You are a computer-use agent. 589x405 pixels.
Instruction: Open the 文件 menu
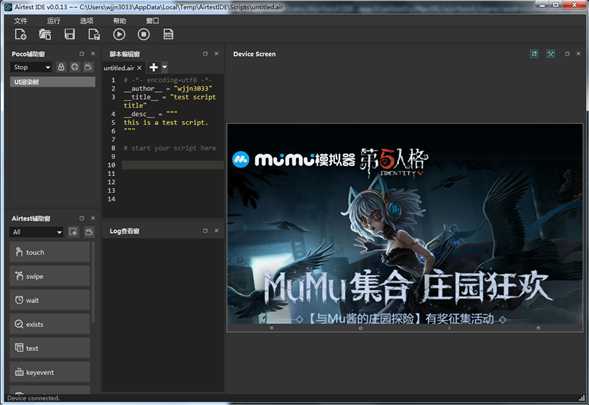coord(20,21)
